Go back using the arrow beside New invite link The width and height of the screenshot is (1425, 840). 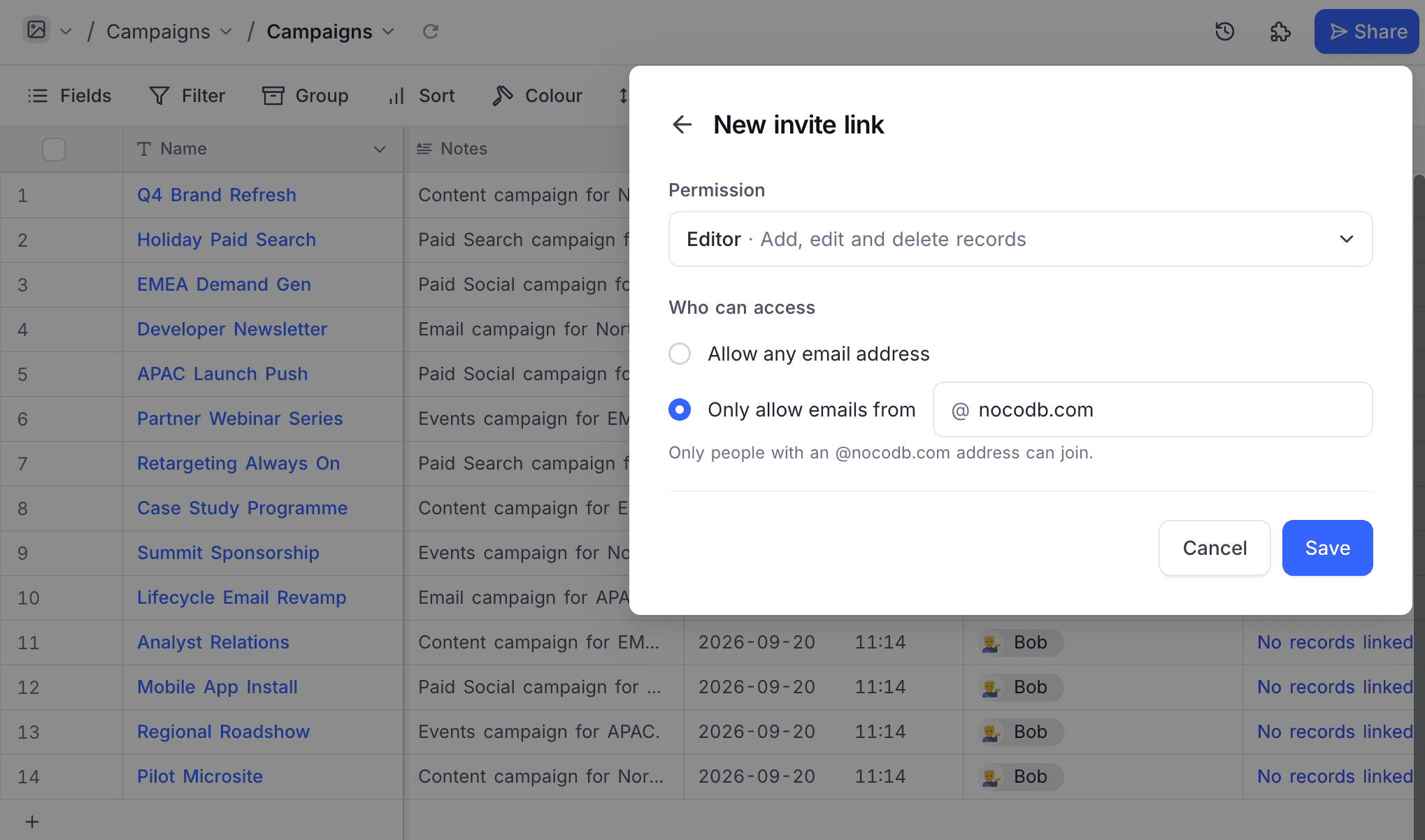(682, 124)
